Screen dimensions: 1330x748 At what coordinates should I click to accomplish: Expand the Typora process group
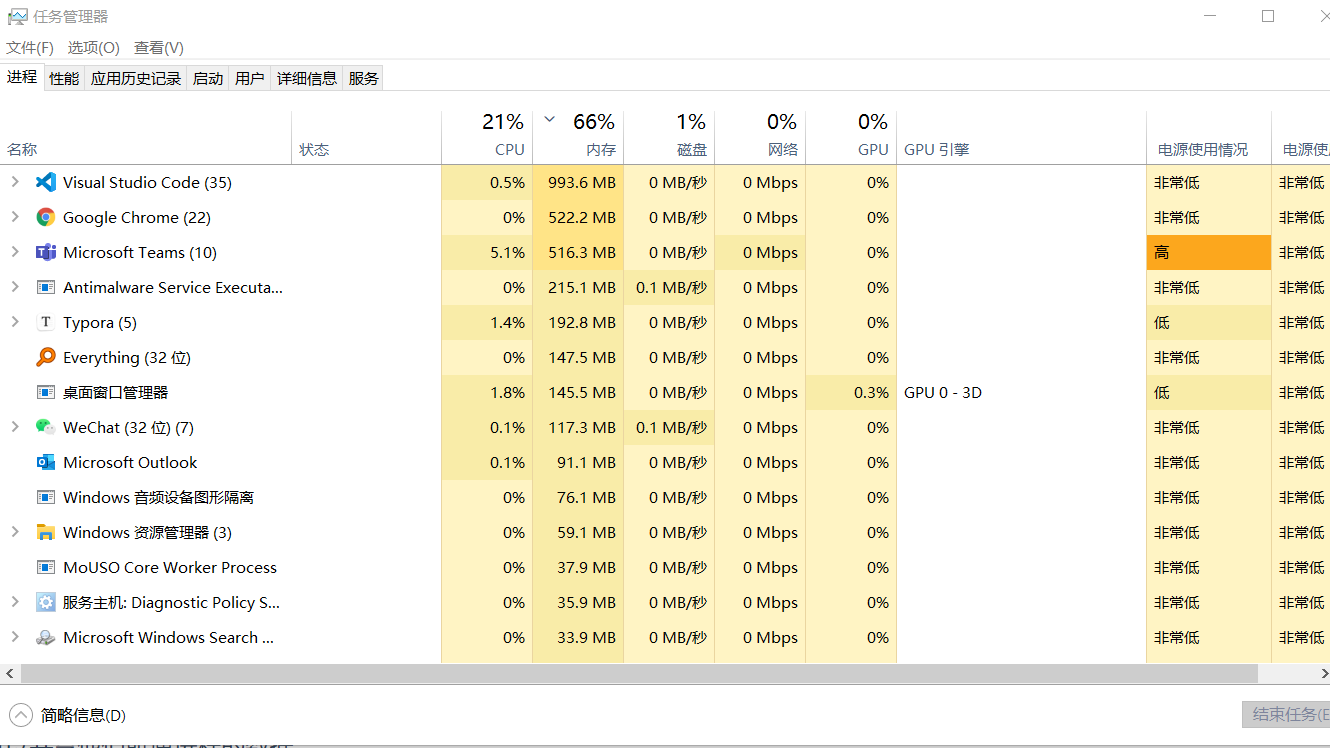click(x=14, y=322)
